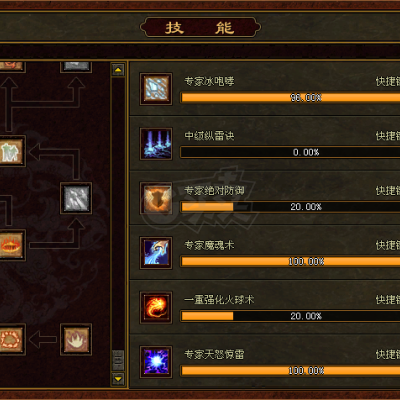Click the 技能 title banner
Image resolution: width=400 pixels, height=400 pixels.
[x=200, y=28]
